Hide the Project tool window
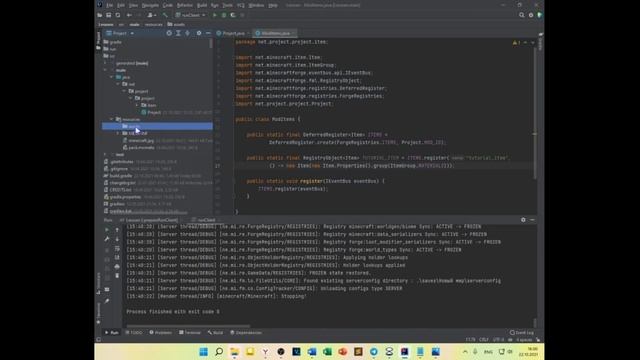 pos(208,33)
